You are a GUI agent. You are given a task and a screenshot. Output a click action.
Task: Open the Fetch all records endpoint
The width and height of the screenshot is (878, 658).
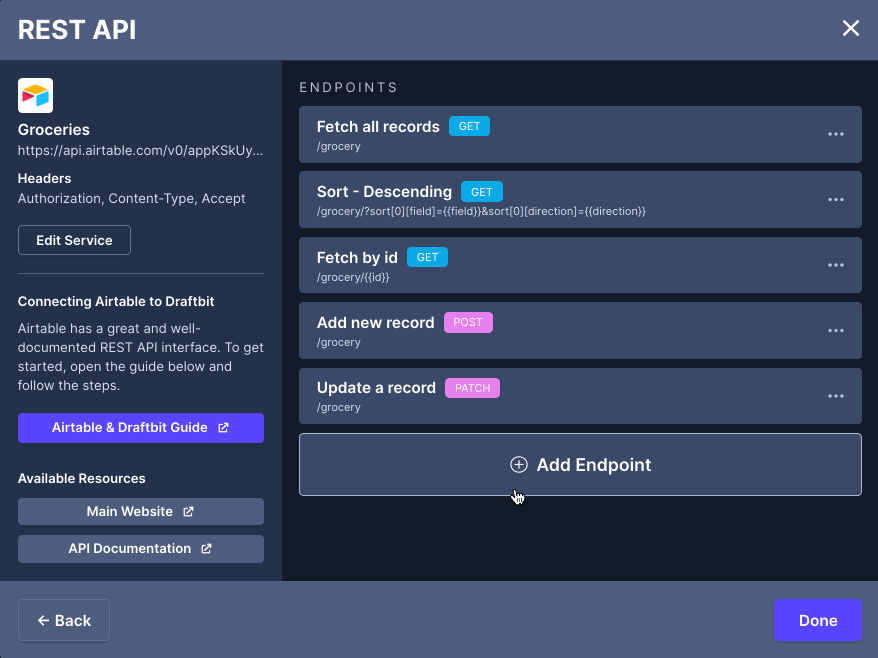tap(580, 134)
